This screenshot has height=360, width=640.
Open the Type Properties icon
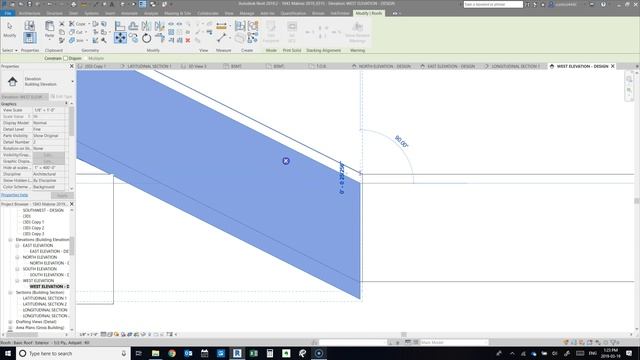29,25
